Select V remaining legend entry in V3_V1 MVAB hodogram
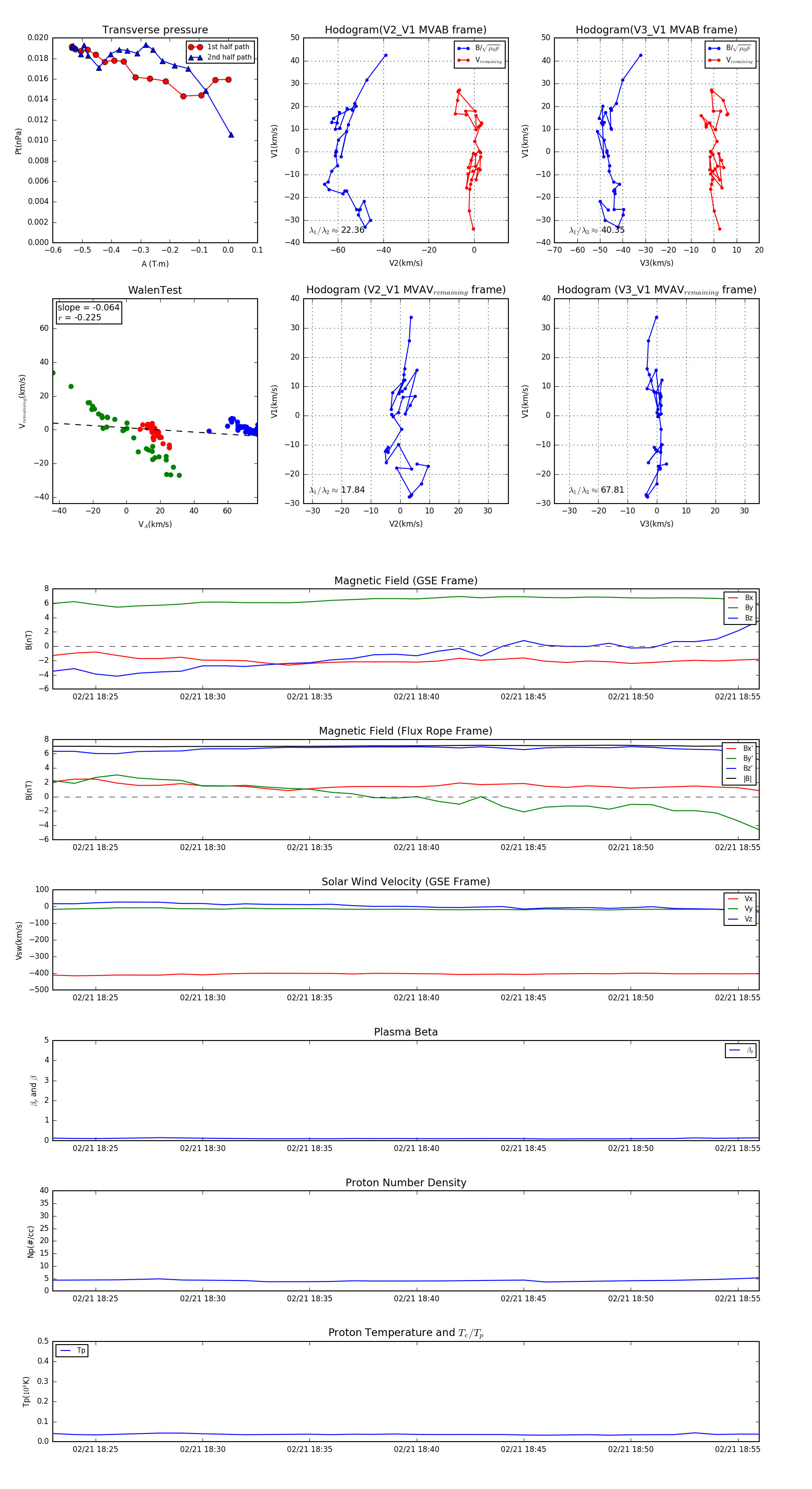This screenshot has height=1489, width=812. pyautogui.click(x=730, y=60)
